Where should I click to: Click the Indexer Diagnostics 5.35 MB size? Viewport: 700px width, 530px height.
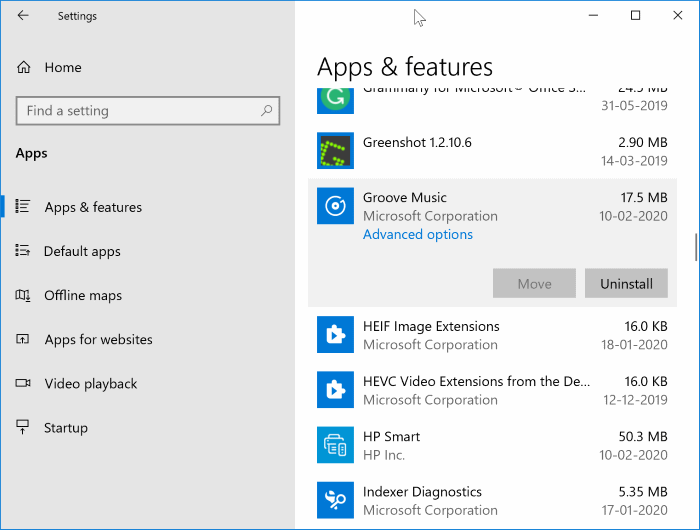tap(643, 492)
